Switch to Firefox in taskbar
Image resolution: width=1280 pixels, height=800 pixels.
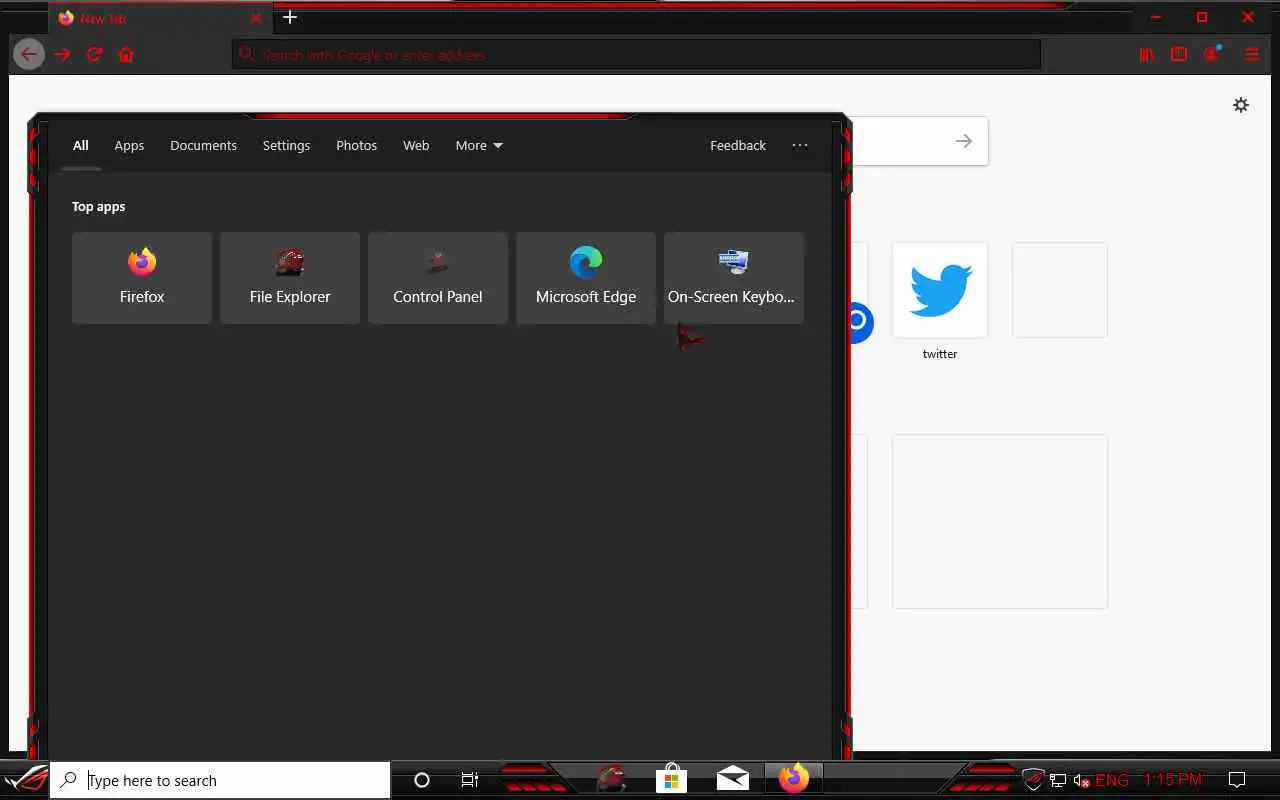click(x=794, y=779)
